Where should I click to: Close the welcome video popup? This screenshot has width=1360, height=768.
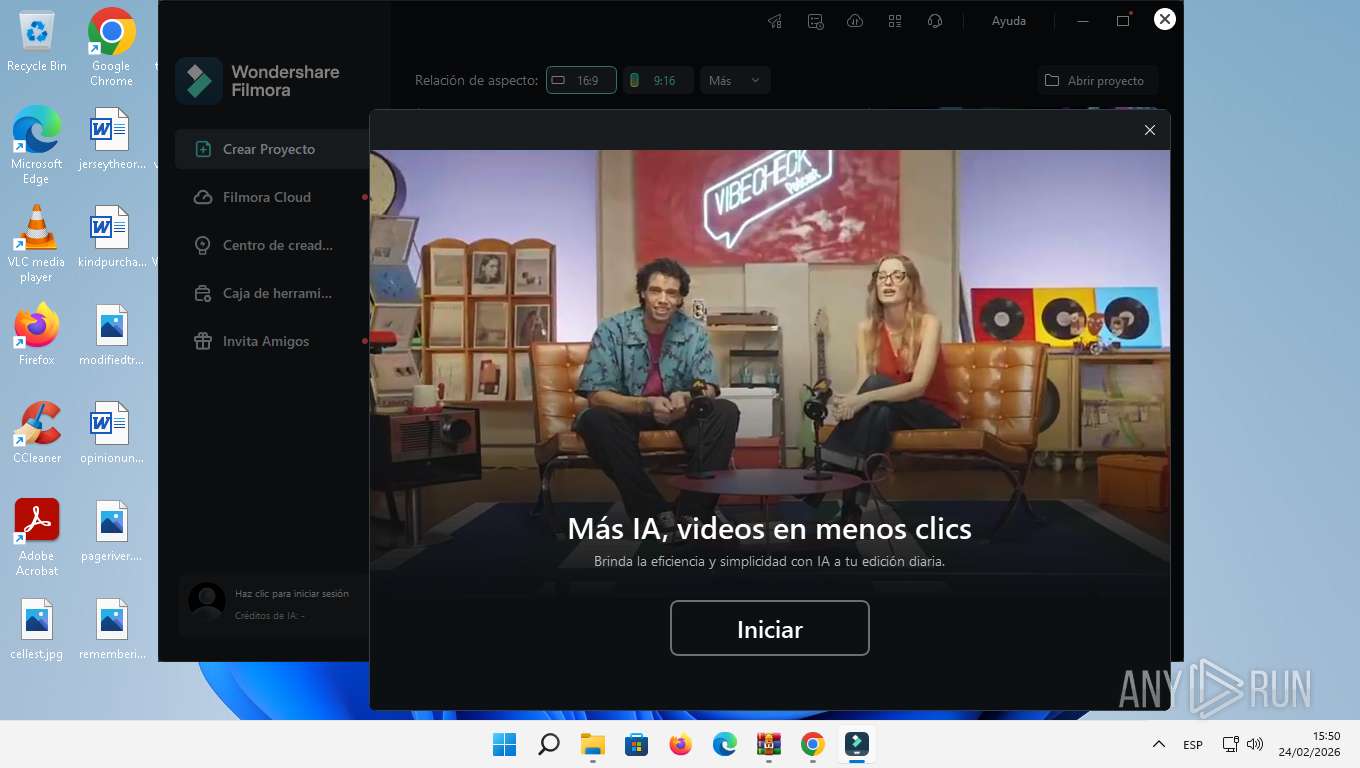click(x=1150, y=130)
